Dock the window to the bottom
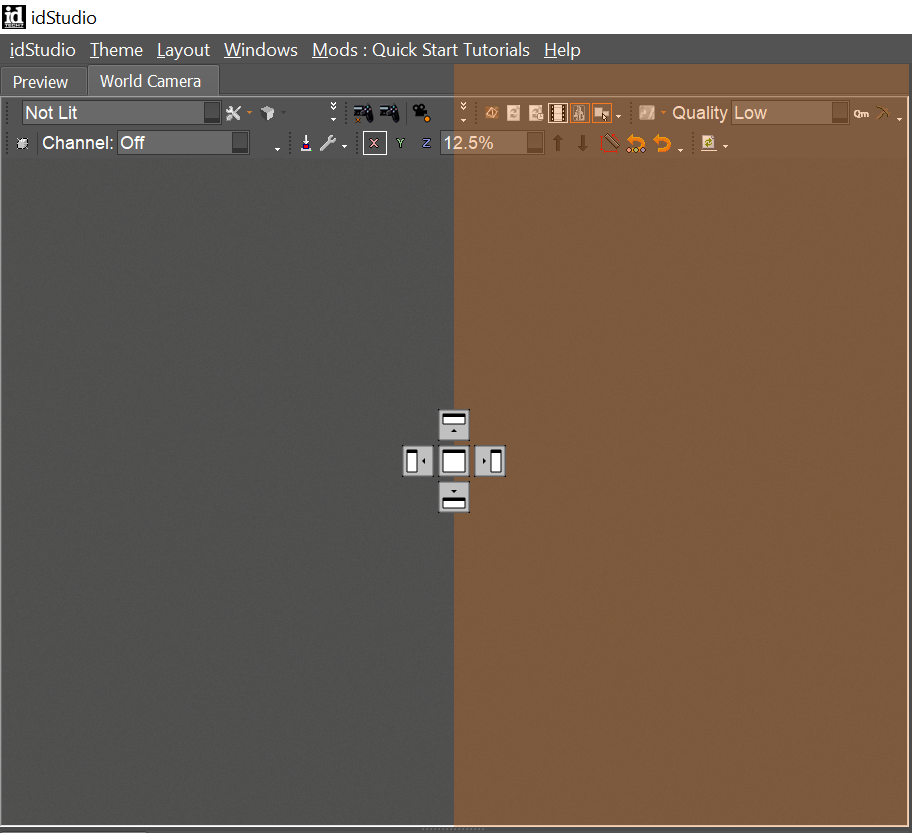This screenshot has height=833, width=912. coord(454,497)
